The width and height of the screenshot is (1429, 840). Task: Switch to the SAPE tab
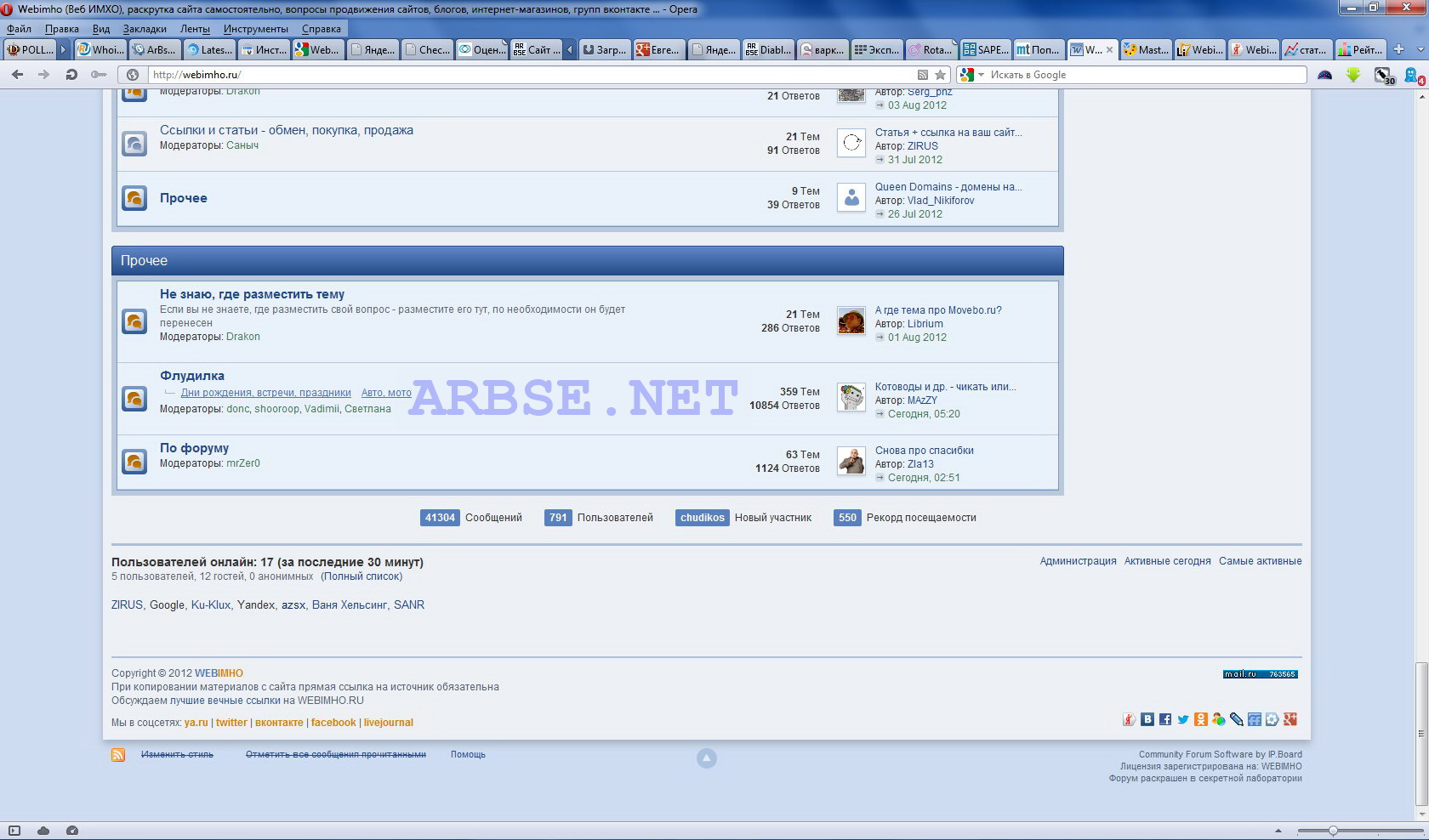coord(985,49)
